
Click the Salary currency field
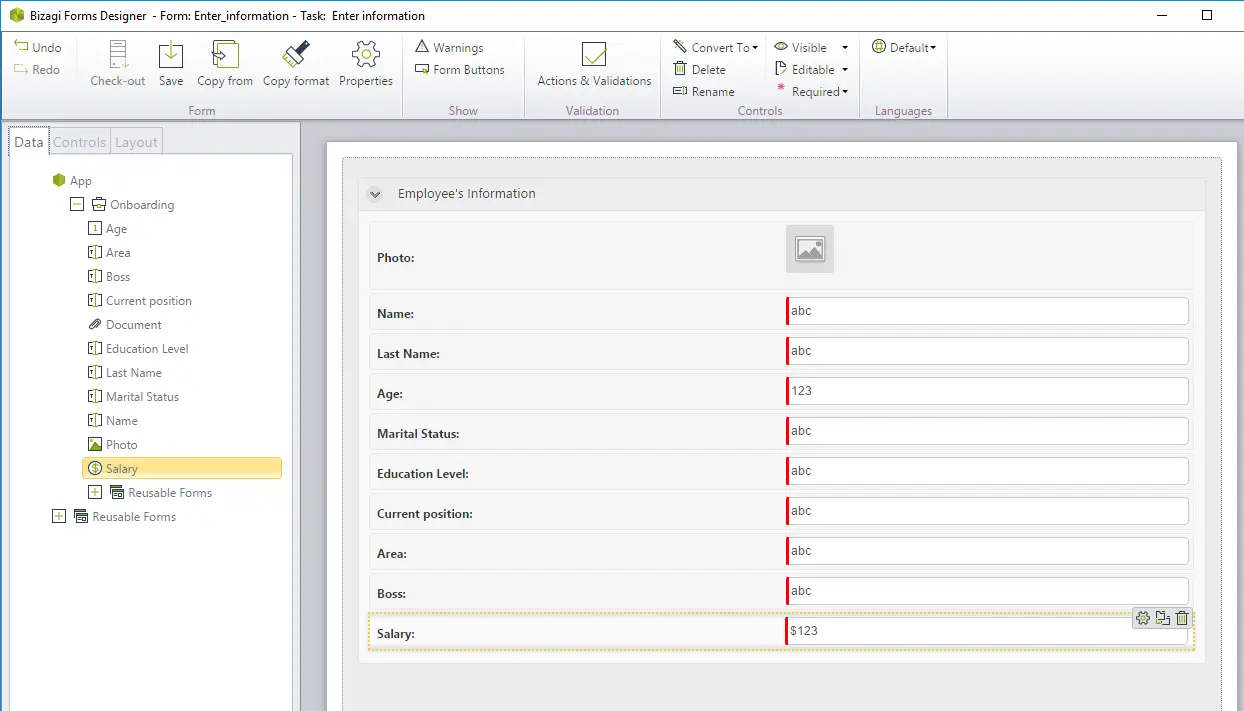point(988,631)
